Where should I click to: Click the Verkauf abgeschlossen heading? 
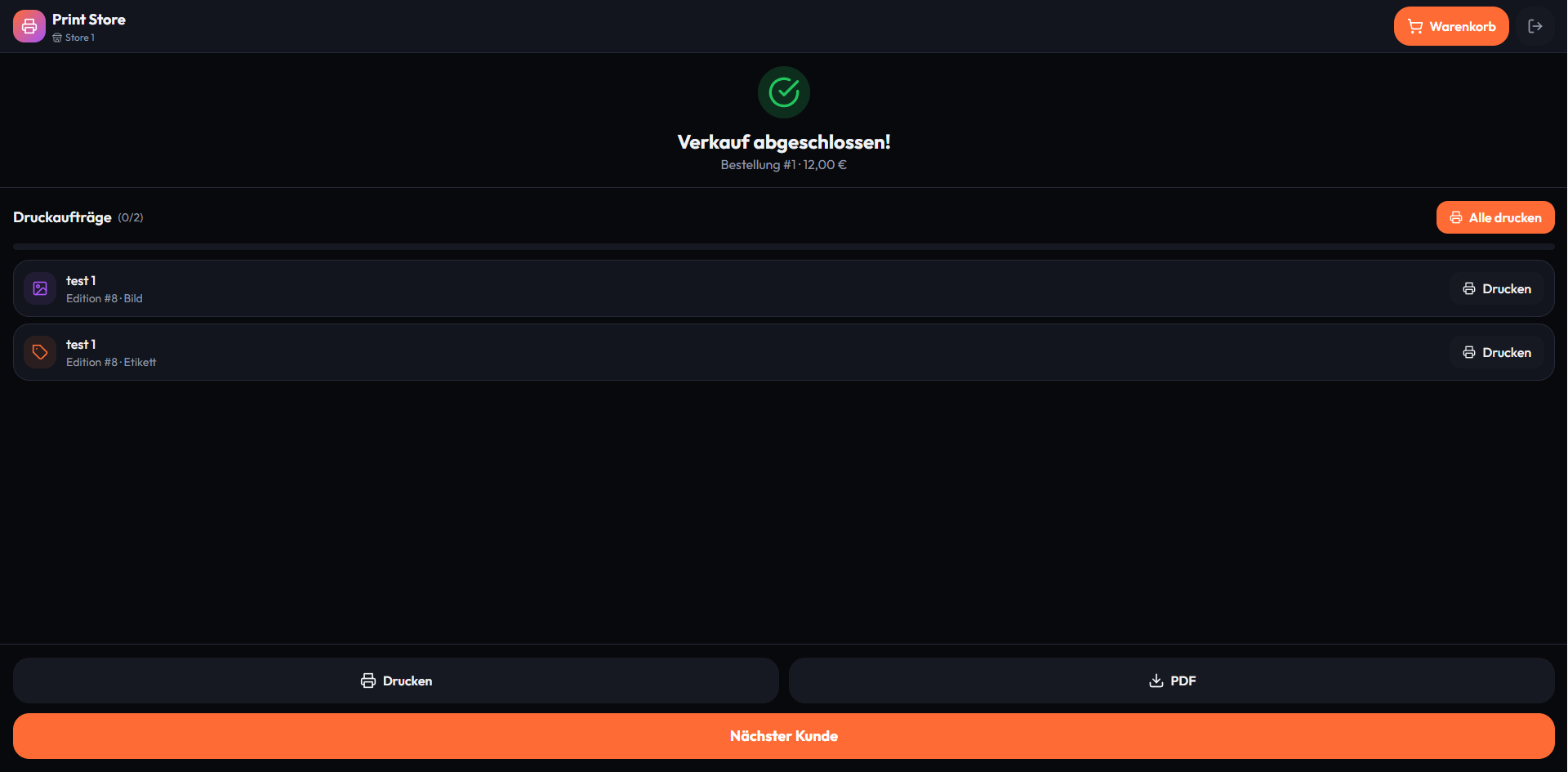[784, 142]
